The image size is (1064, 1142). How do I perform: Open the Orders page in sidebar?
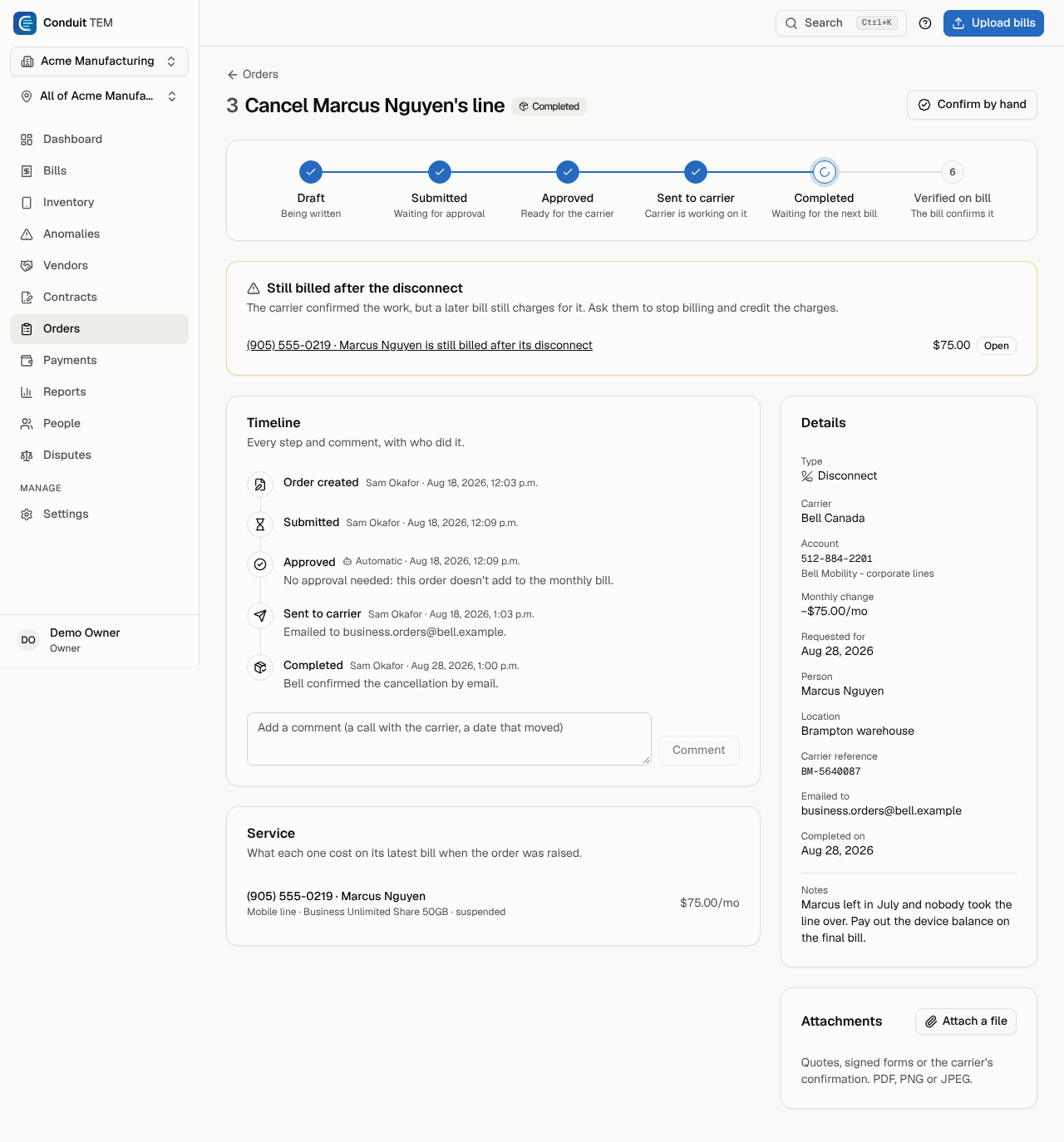click(x=100, y=329)
